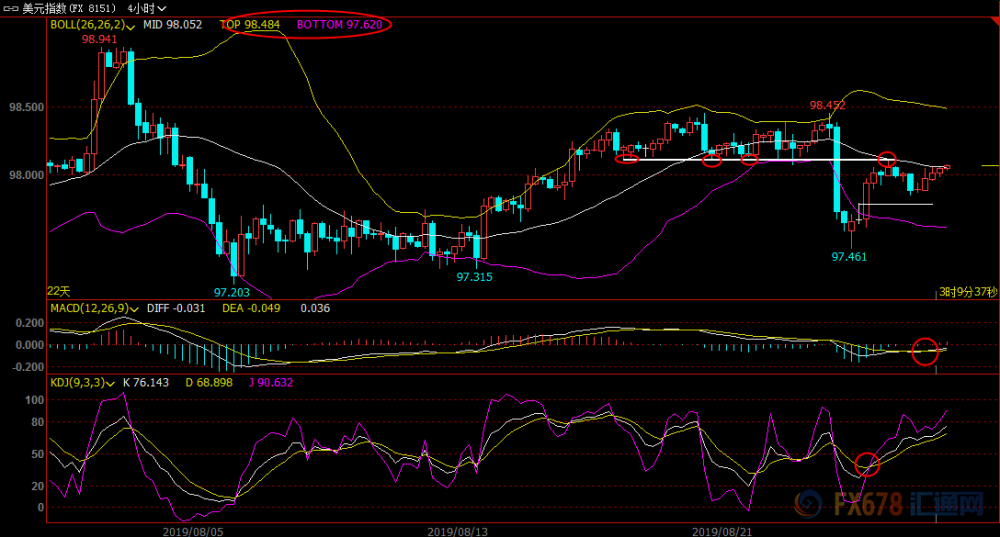1000x537 pixels.
Task: Click the 50 level on KDJ axis
Action: click(x=38, y=454)
